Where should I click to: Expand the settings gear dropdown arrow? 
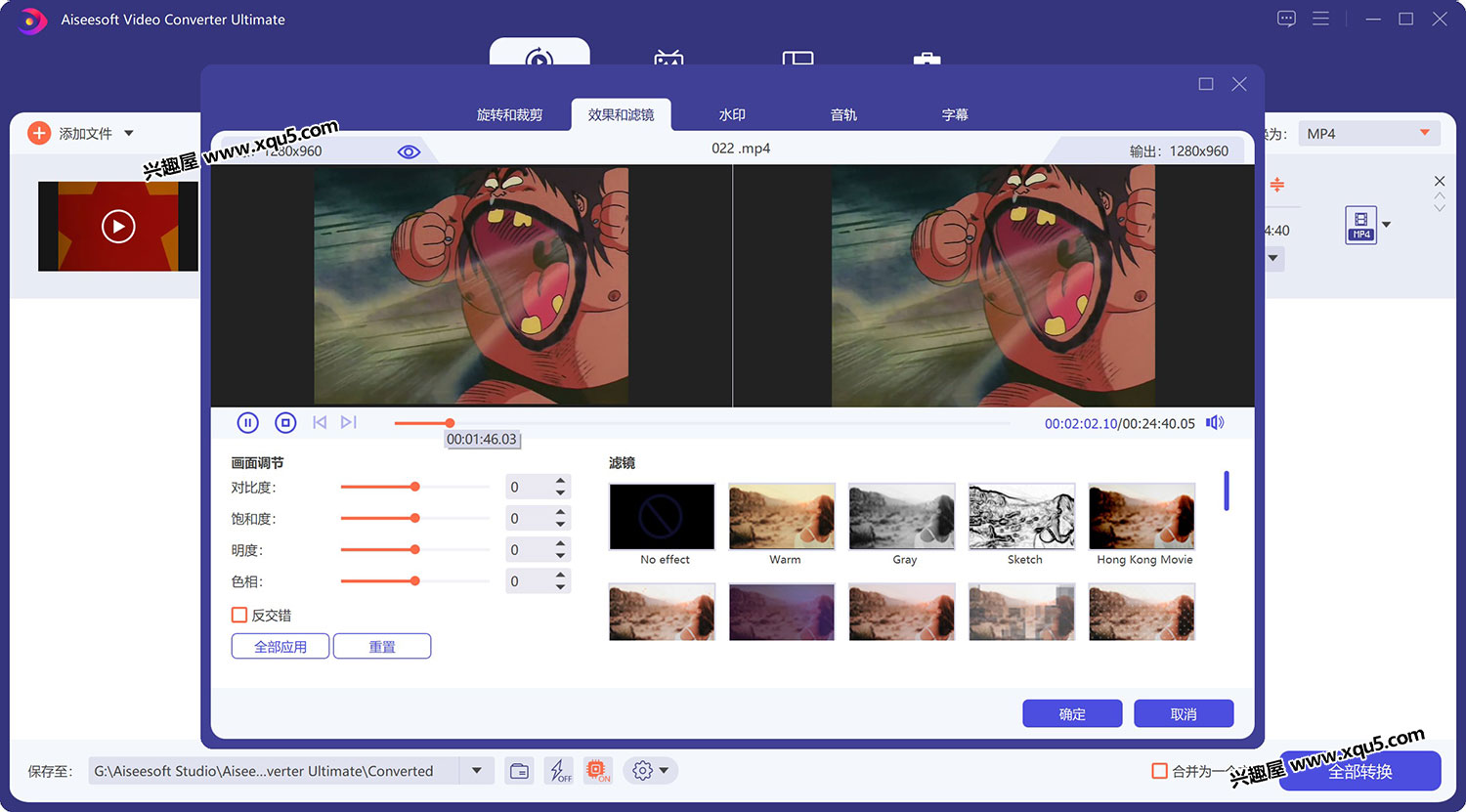tap(665, 771)
